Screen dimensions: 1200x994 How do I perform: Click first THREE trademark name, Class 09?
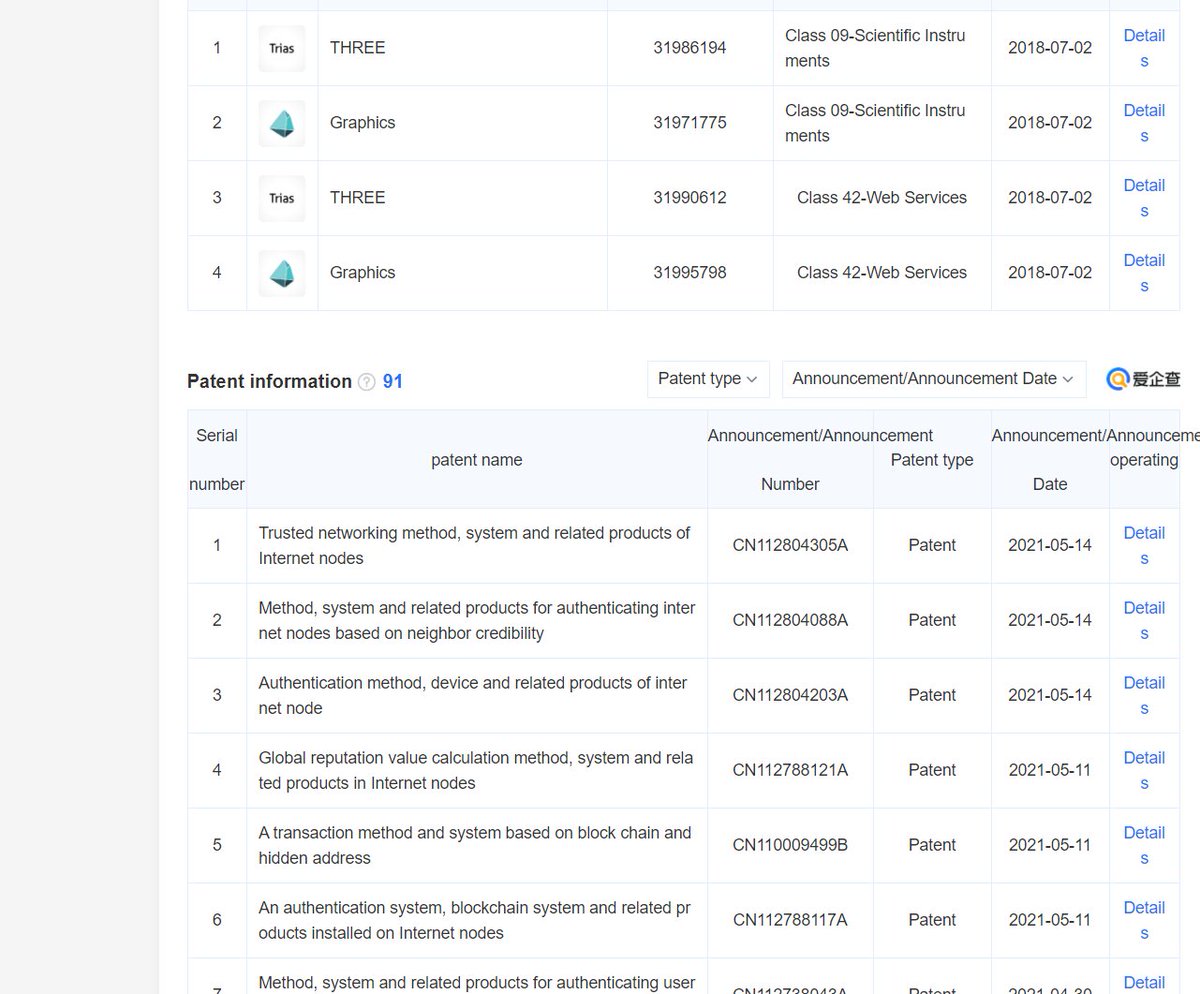[x=357, y=48]
